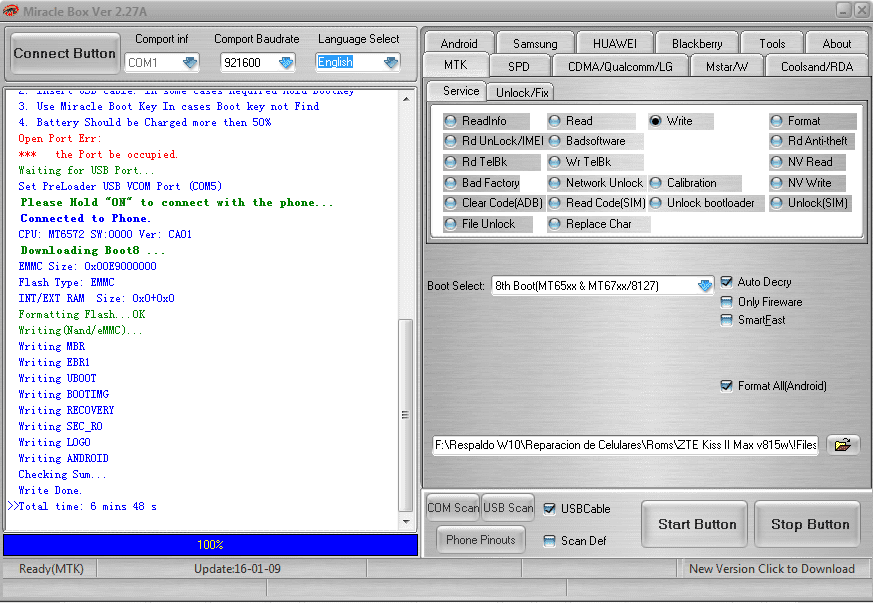Open the Language Select dropdown
Image resolution: width=873 pixels, height=603 pixels.
click(391, 62)
